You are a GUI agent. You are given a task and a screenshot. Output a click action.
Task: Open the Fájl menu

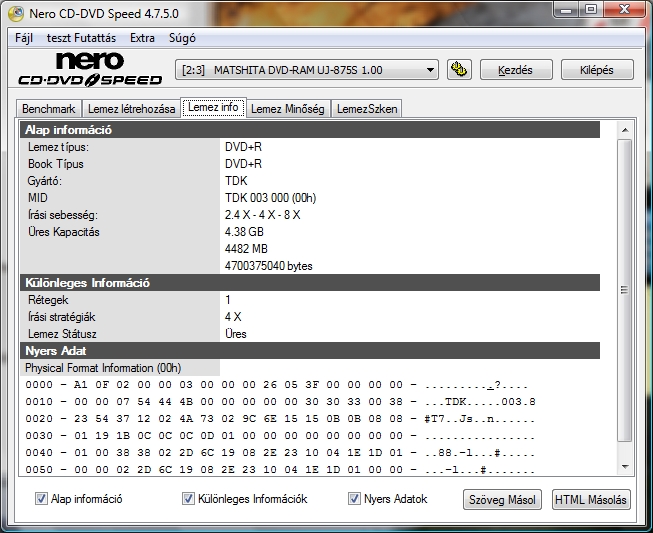tap(24, 38)
